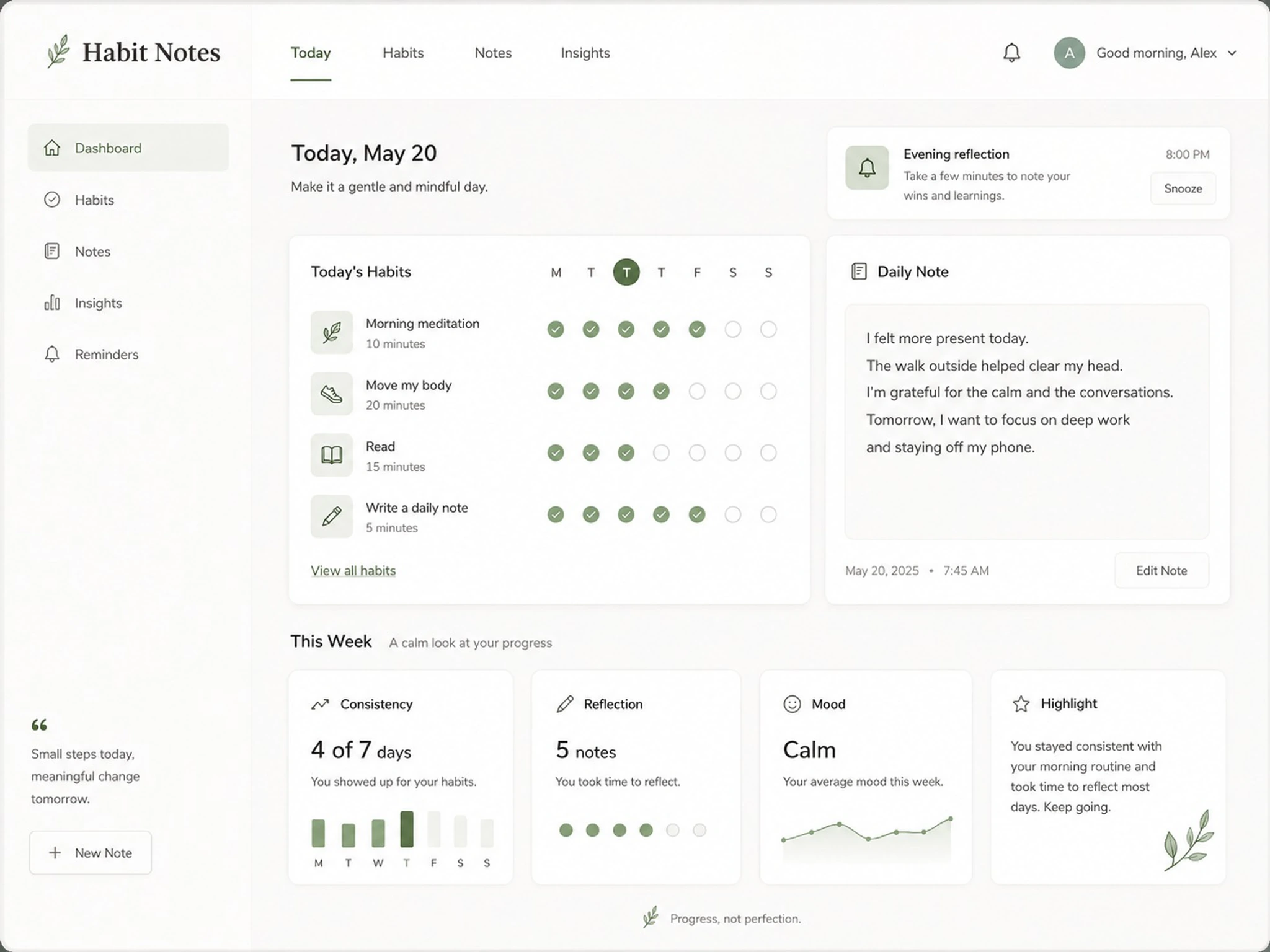Viewport: 1270px width, 952px height.
Task: Snooze the Evening reflection reminder
Action: (x=1183, y=188)
